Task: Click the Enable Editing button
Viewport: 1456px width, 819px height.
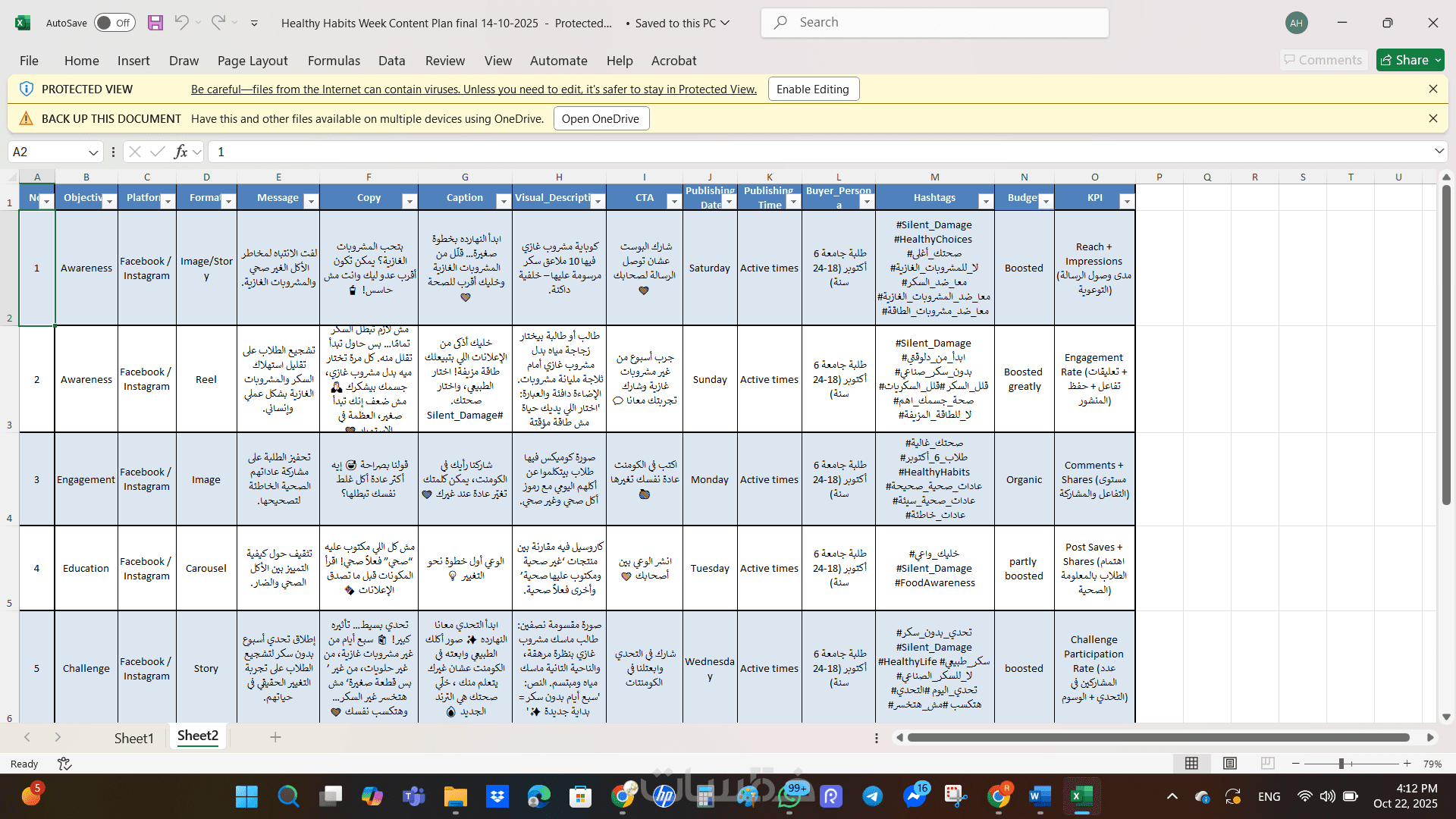Action: click(813, 89)
